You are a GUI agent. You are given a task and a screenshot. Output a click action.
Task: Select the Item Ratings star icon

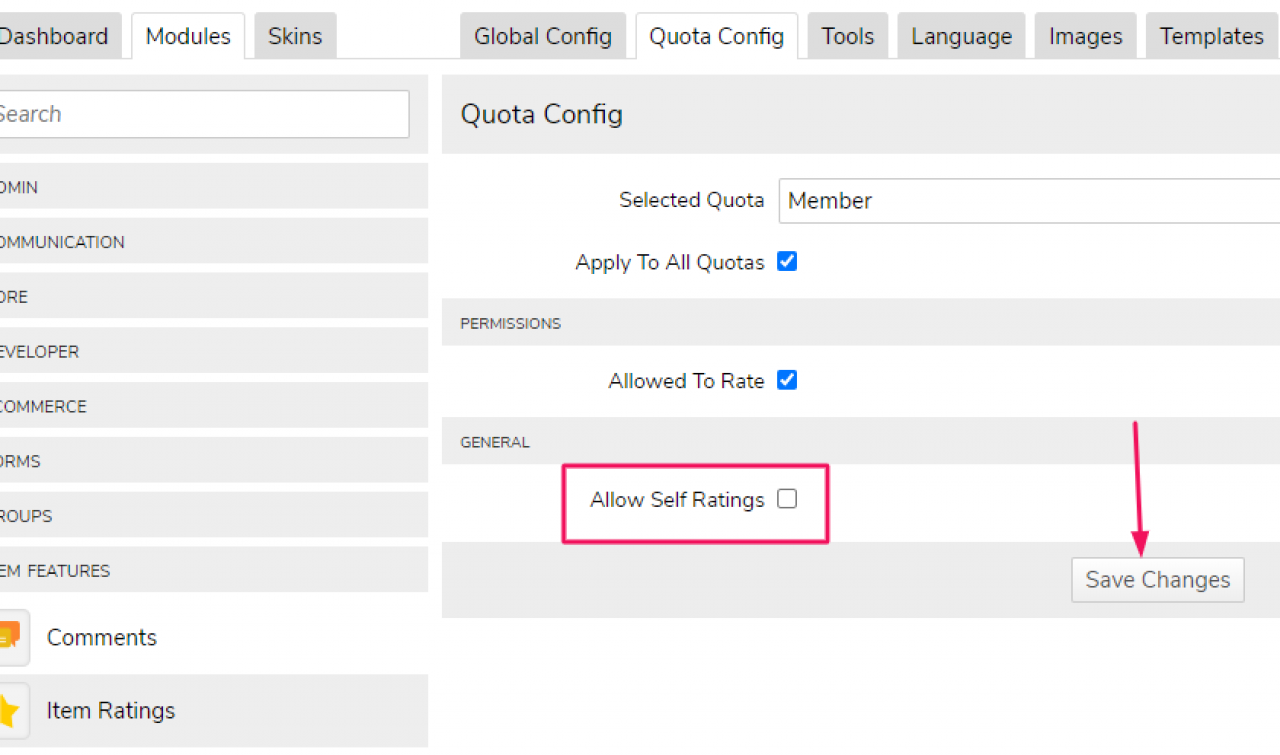(10, 710)
